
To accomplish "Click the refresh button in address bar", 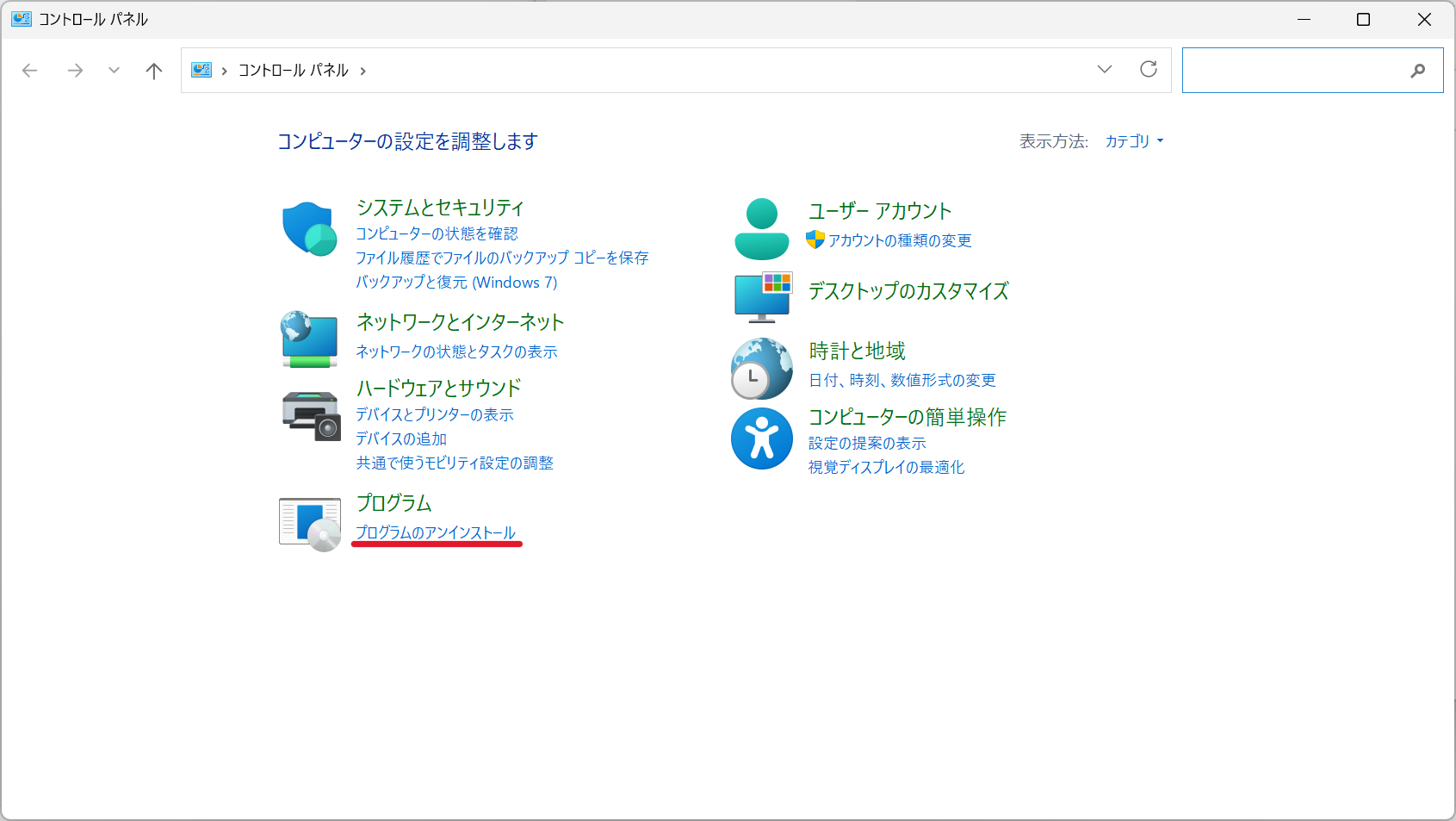I will tap(1148, 70).
